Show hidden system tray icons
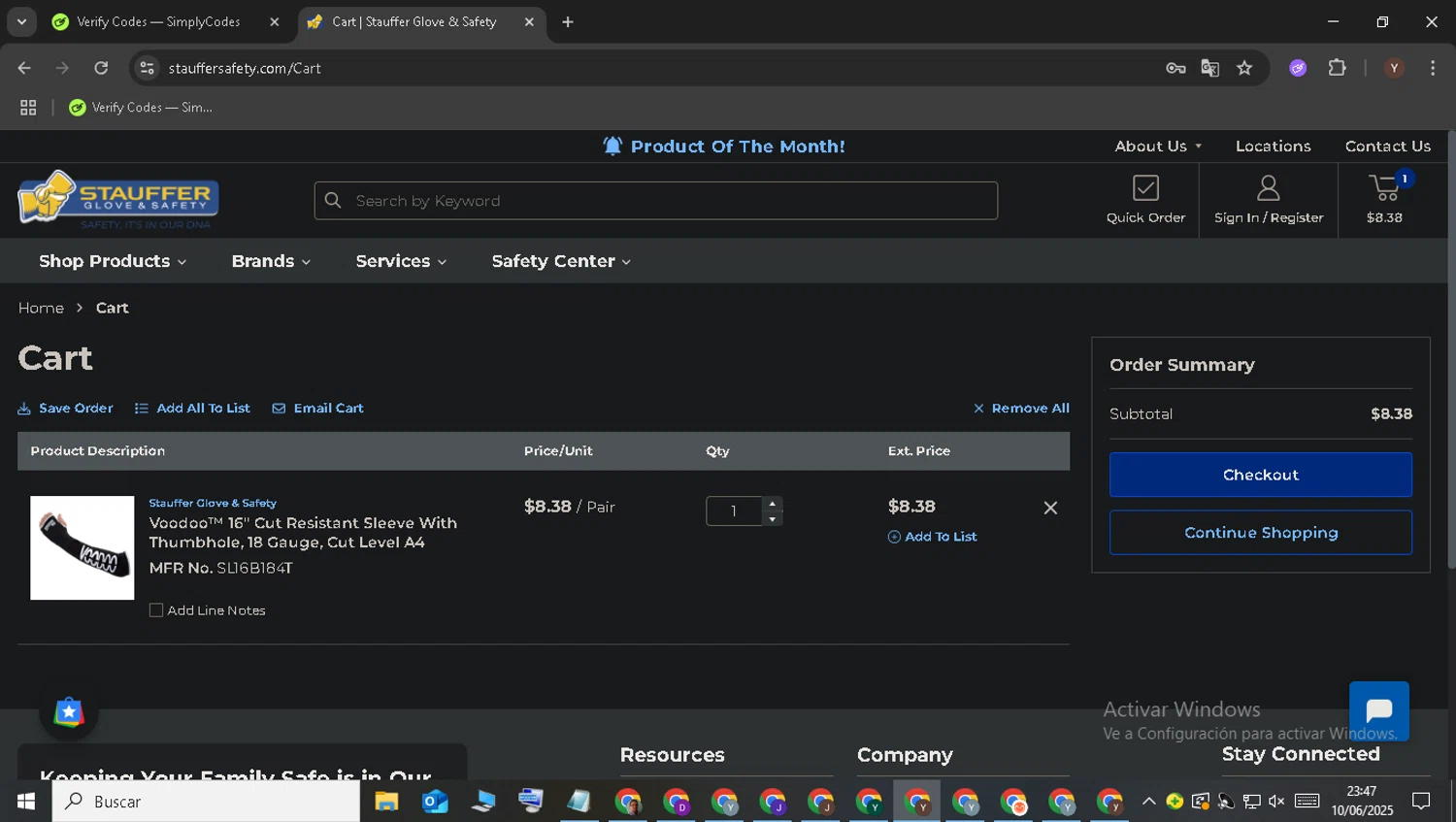The height and width of the screenshot is (822, 1456). click(x=1148, y=802)
